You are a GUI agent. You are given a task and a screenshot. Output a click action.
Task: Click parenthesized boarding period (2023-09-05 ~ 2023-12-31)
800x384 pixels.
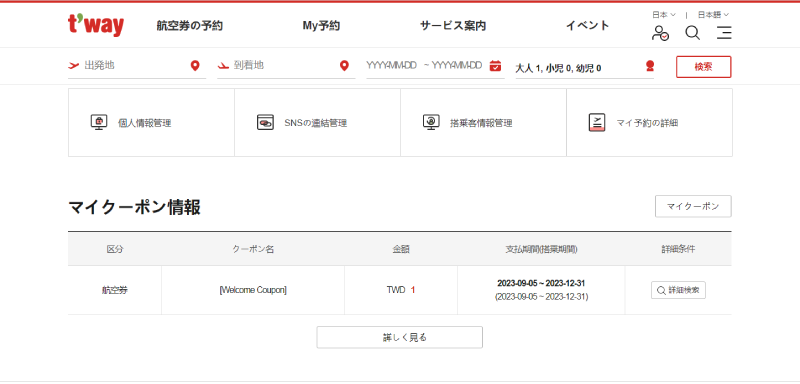[541, 297]
